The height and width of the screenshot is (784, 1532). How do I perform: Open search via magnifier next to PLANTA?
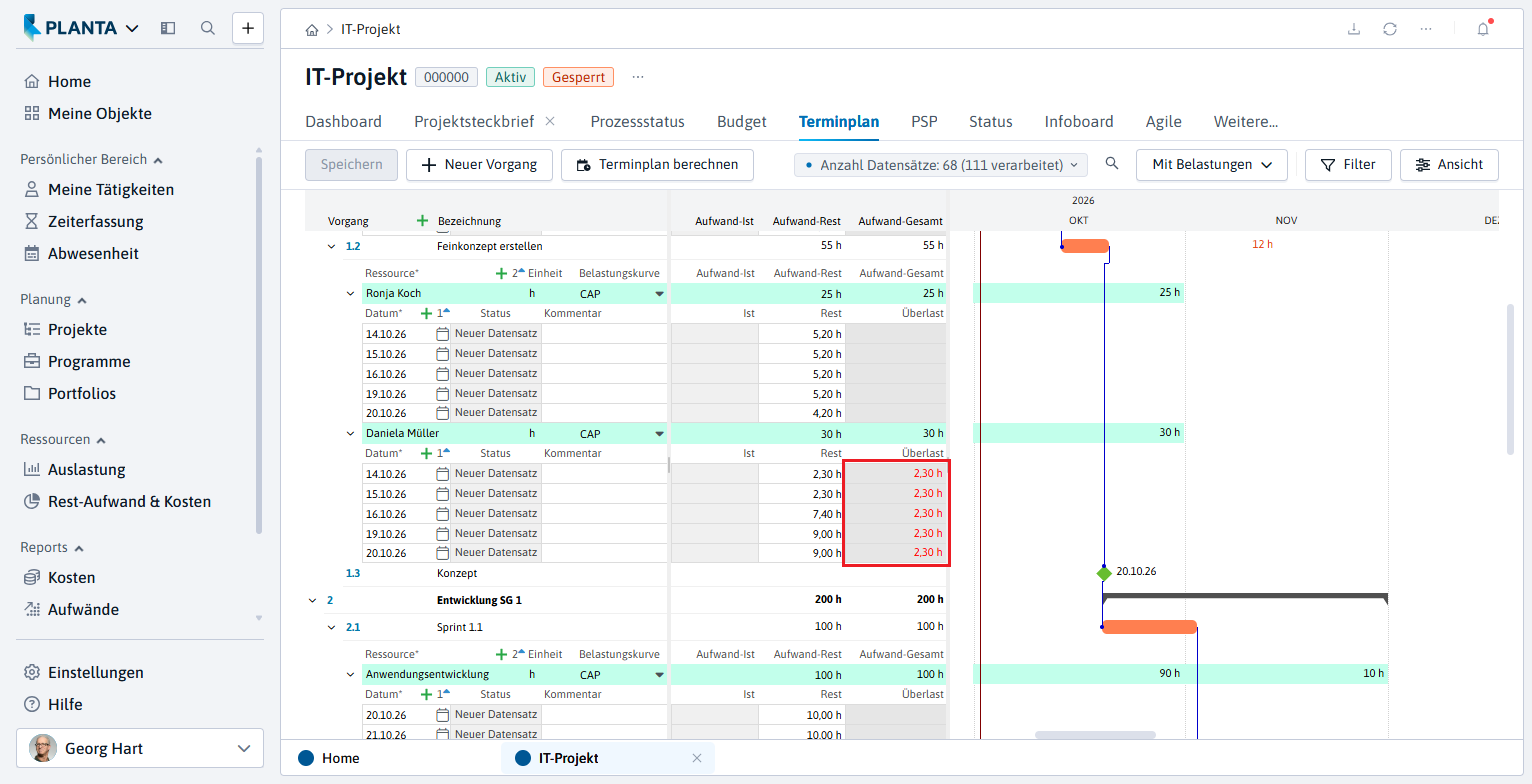(x=208, y=28)
